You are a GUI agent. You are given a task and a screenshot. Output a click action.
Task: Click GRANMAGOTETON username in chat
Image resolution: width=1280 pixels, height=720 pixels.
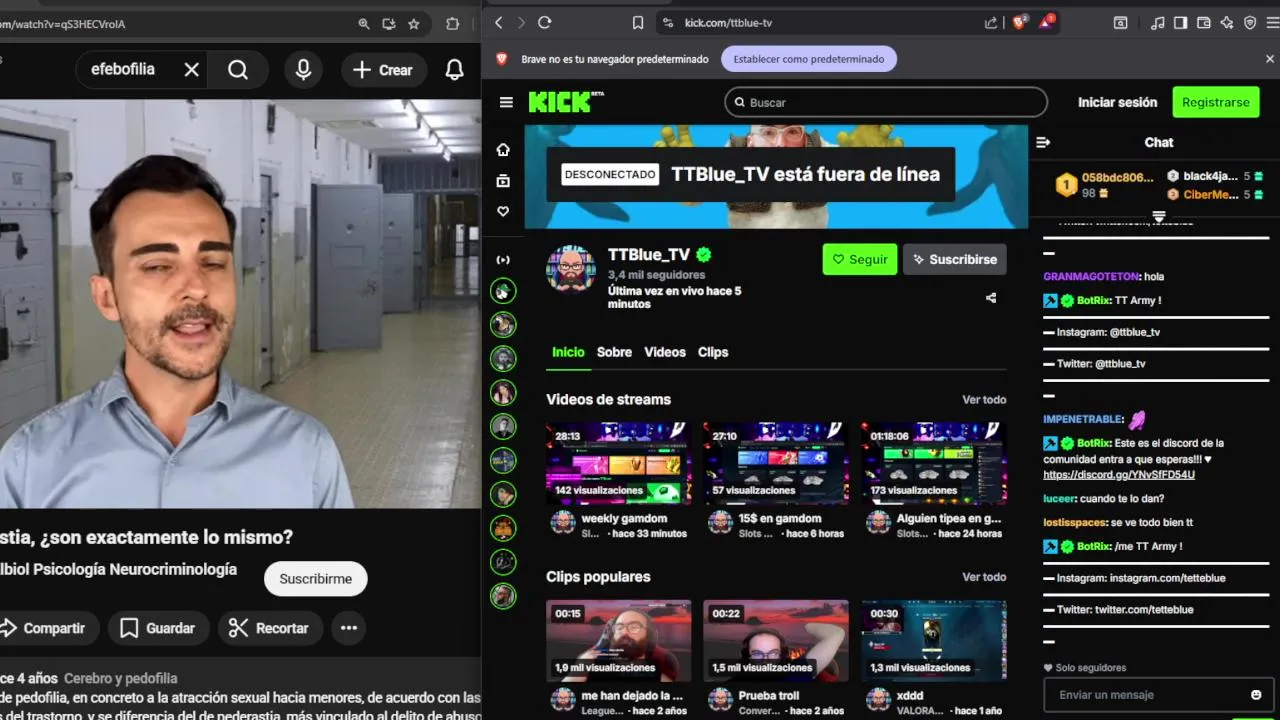[1091, 276]
